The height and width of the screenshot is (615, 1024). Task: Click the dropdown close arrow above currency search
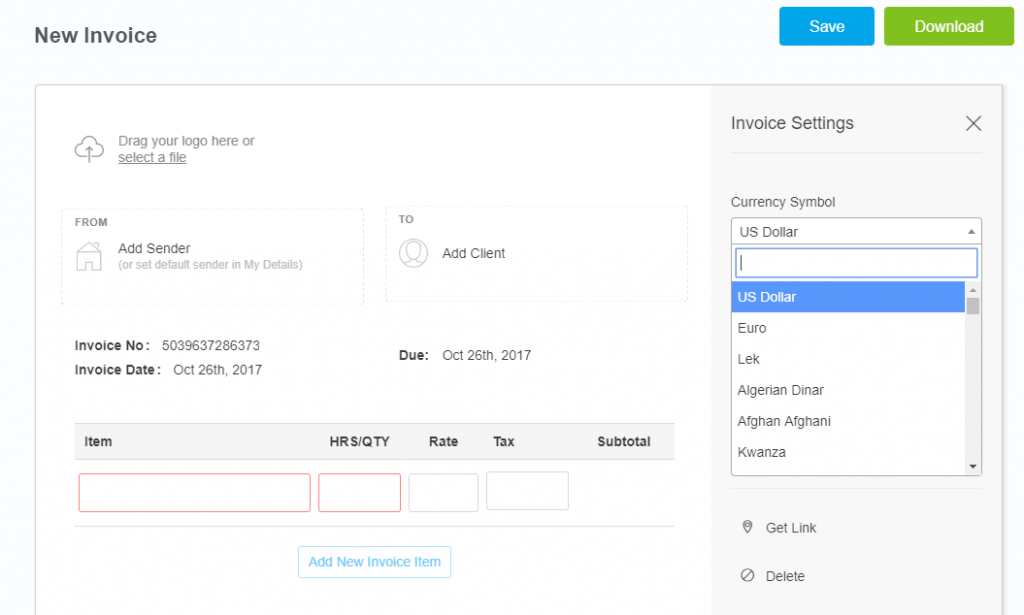pyautogui.click(x=971, y=231)
